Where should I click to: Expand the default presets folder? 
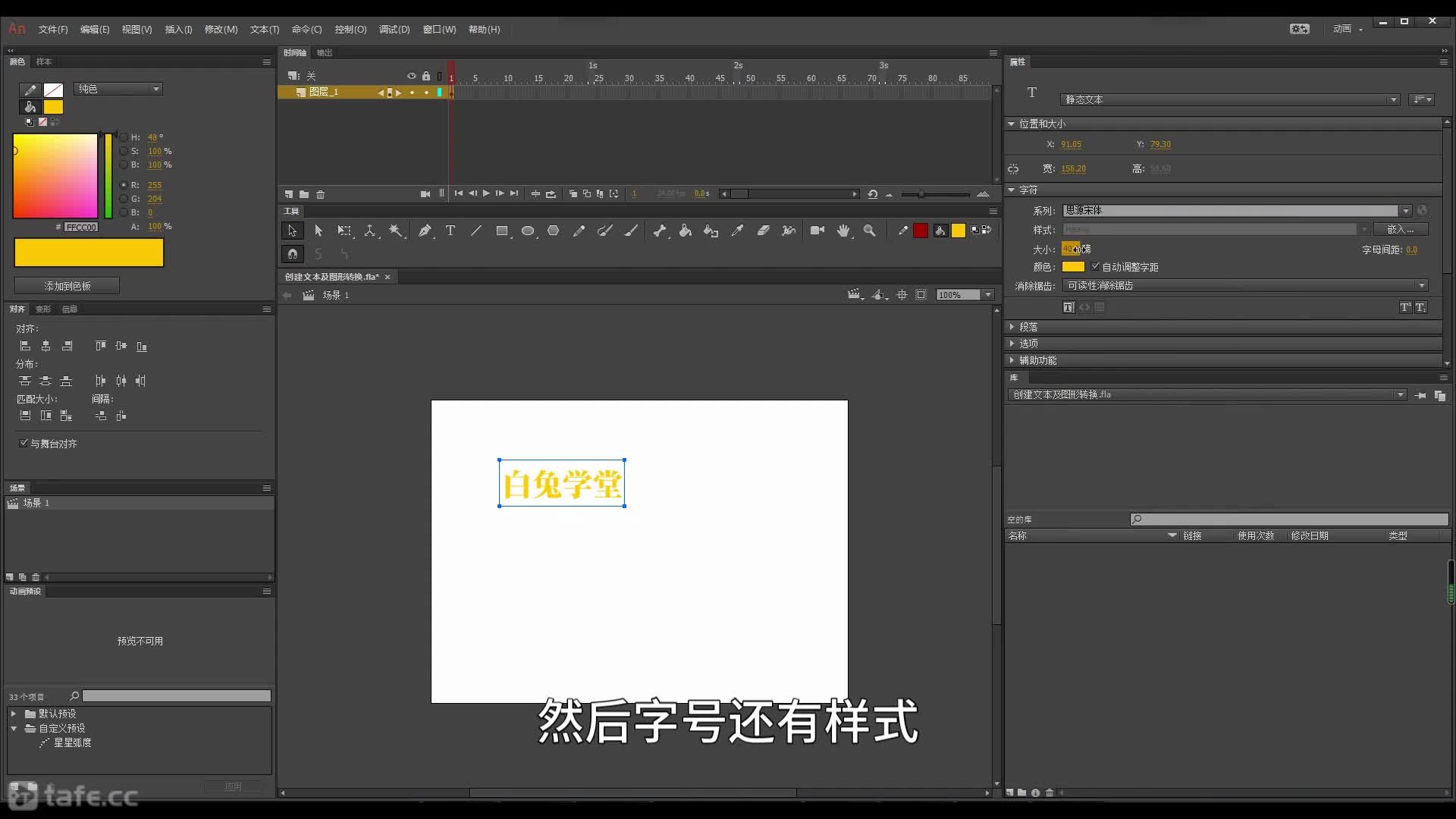pyautogui.click(x=14, y=714)
